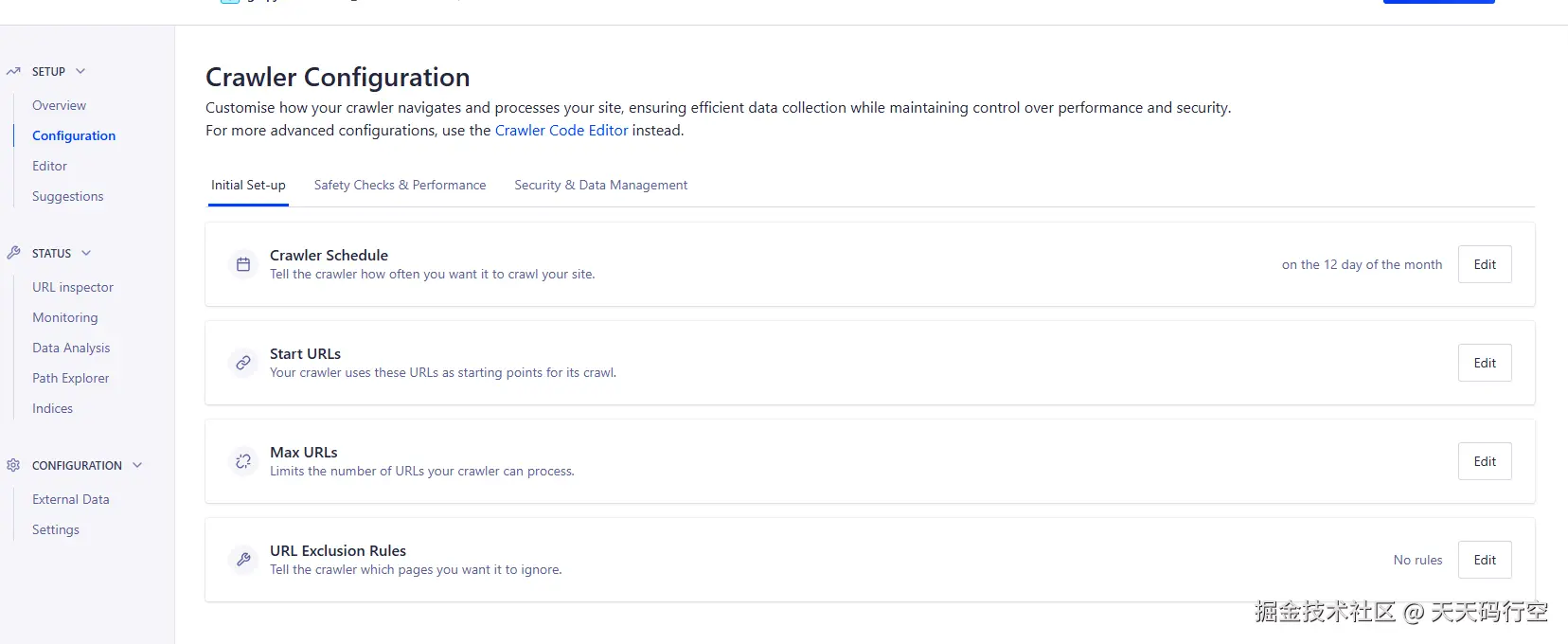
Task: Switch to Safety Checks & Performance tab
Action: (400, 186)
